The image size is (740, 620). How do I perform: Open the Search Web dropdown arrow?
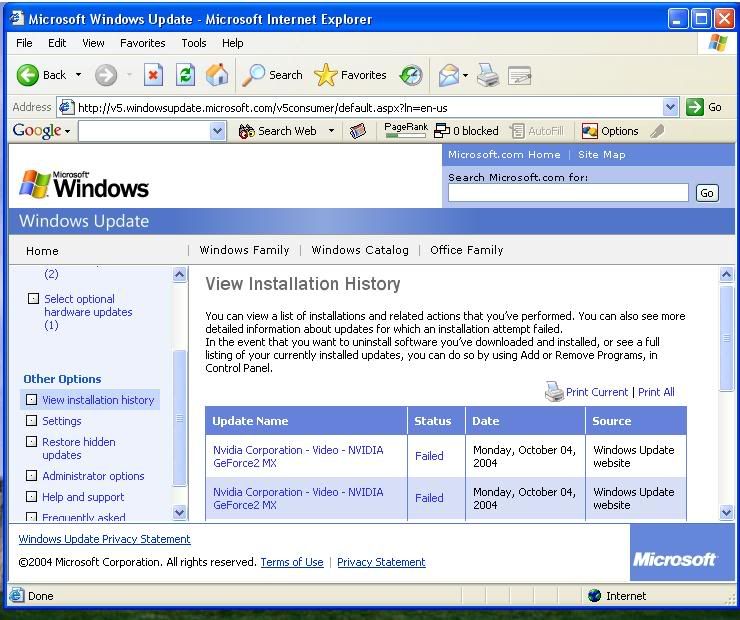tap(331, 131)
